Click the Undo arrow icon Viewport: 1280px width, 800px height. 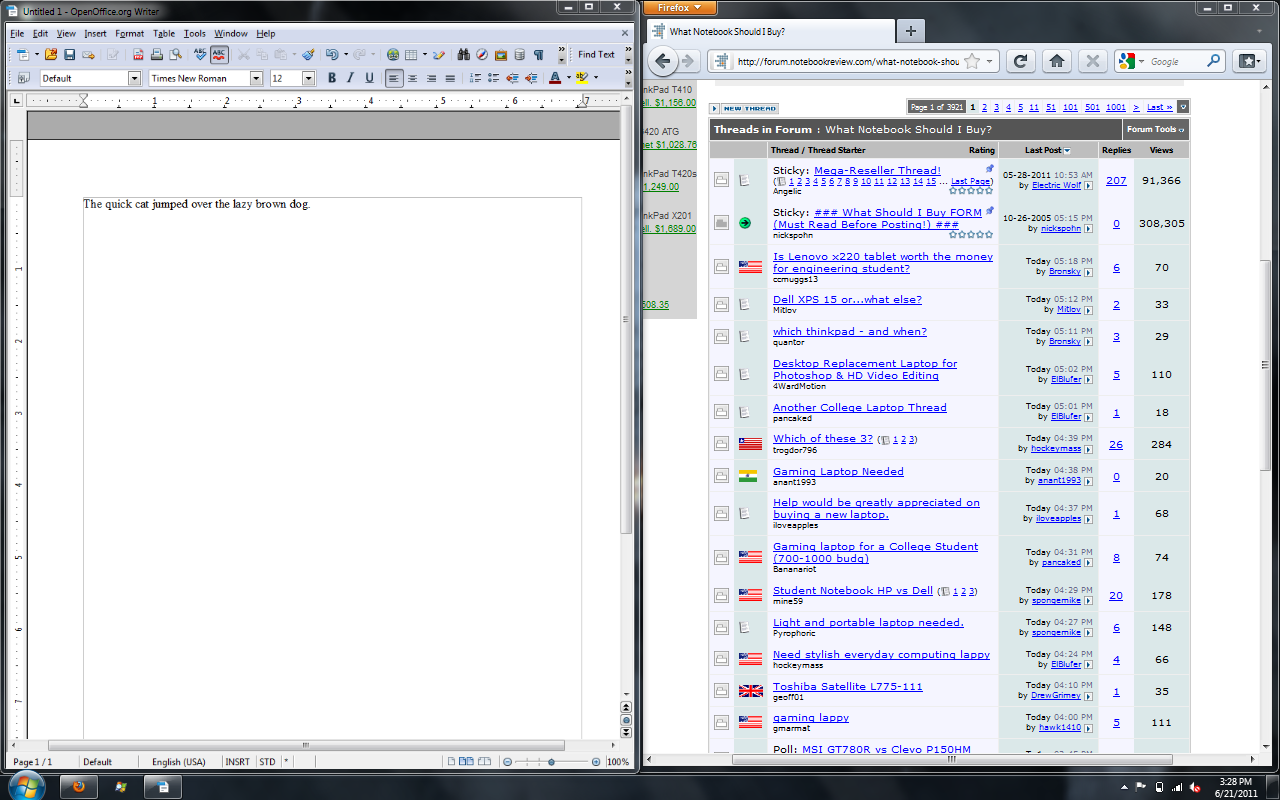[x=332, y=55]
